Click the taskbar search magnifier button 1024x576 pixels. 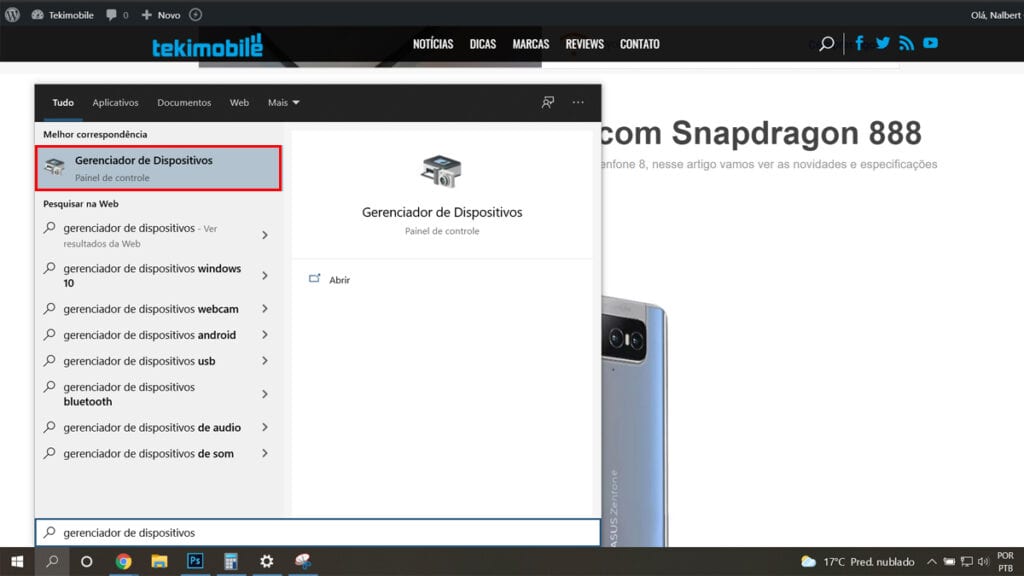point(52,562)
